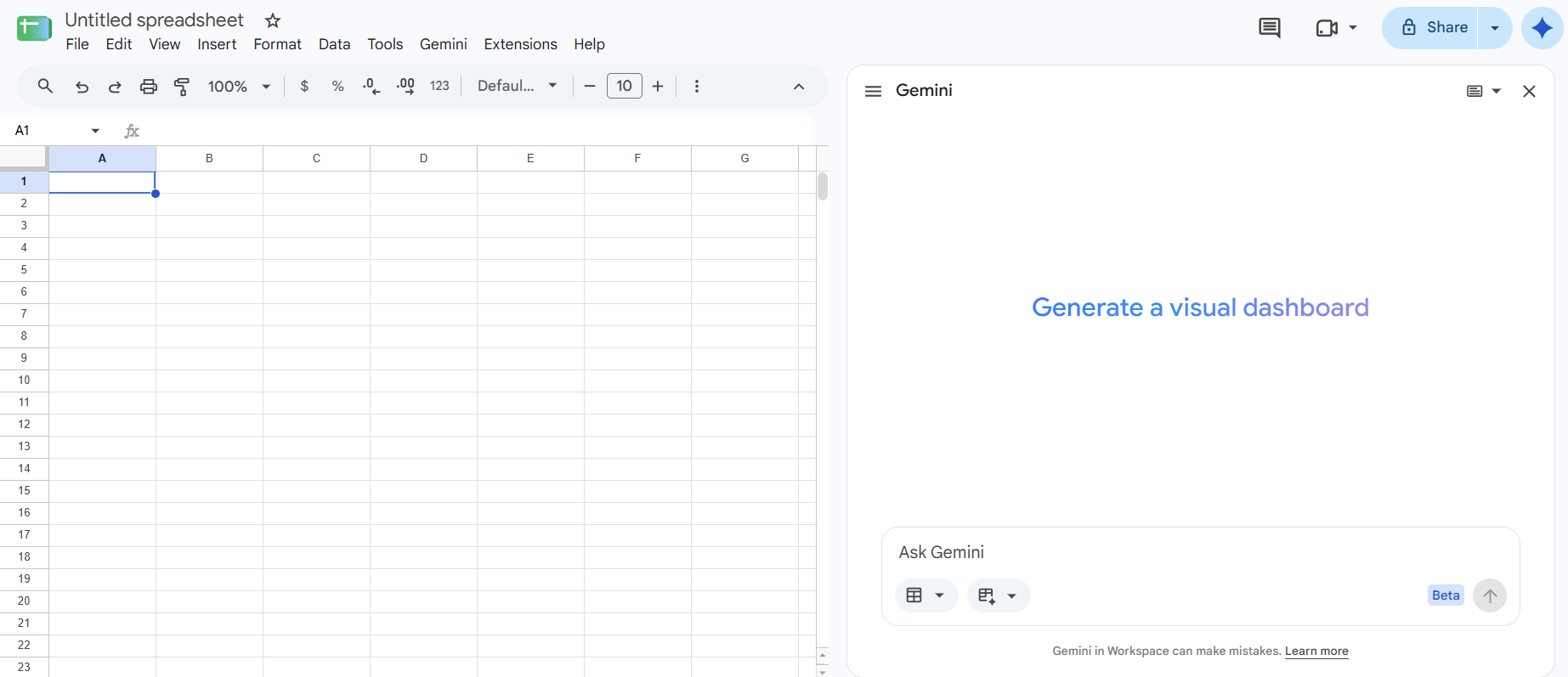Decrease decimal places
Screen dimensions: 1568x677
pos(371,86)
